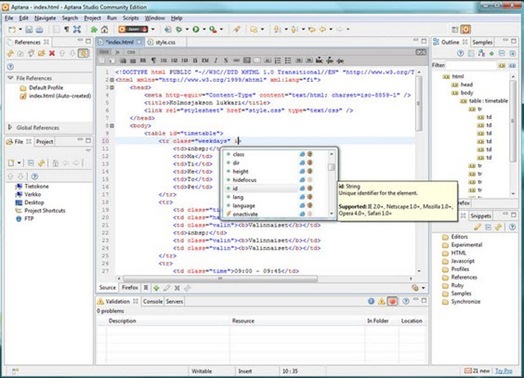Collapse the line 8 body code fold marker

(112, 126)
